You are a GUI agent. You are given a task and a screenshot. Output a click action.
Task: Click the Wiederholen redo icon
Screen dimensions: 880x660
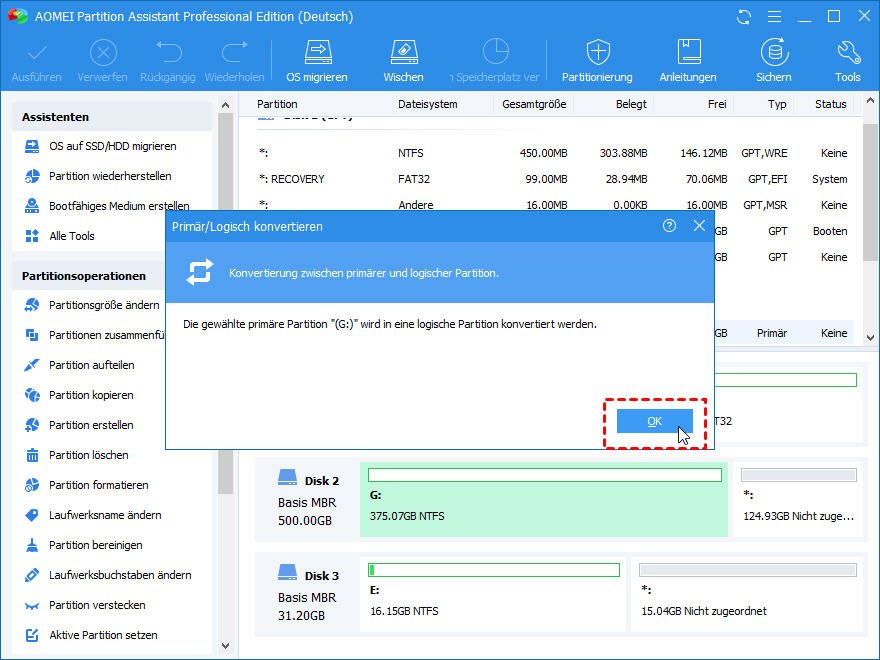coord(234,53)
